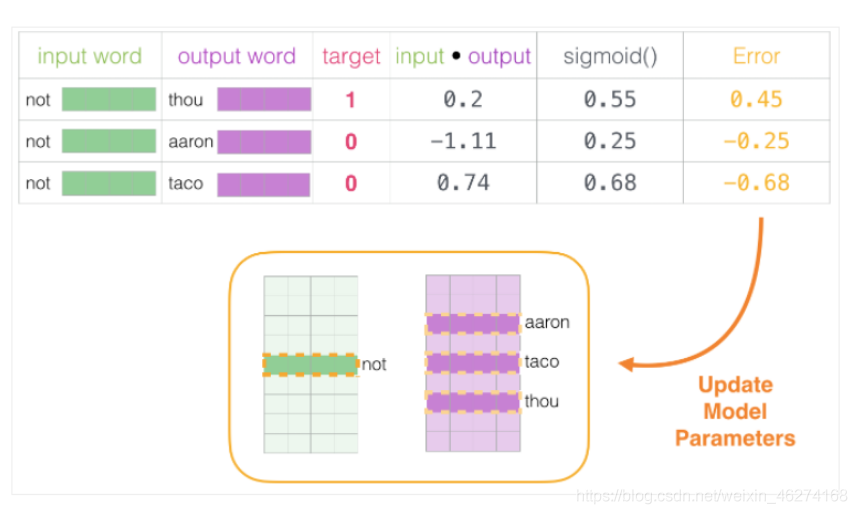Click the green embedding bar beside first 'not'
857x514 pixels.
(x=109, y=99)
